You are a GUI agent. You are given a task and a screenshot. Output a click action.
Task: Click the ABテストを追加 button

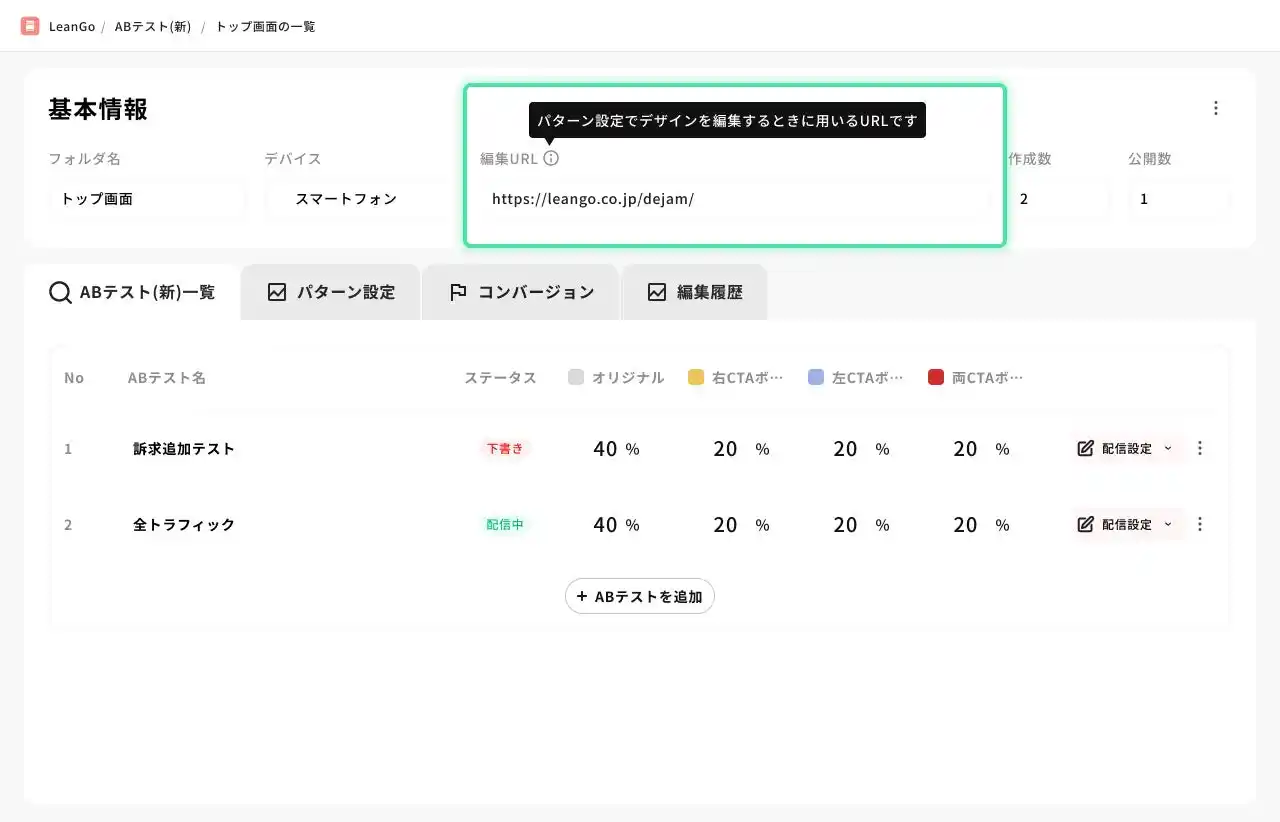pos(640,596)
